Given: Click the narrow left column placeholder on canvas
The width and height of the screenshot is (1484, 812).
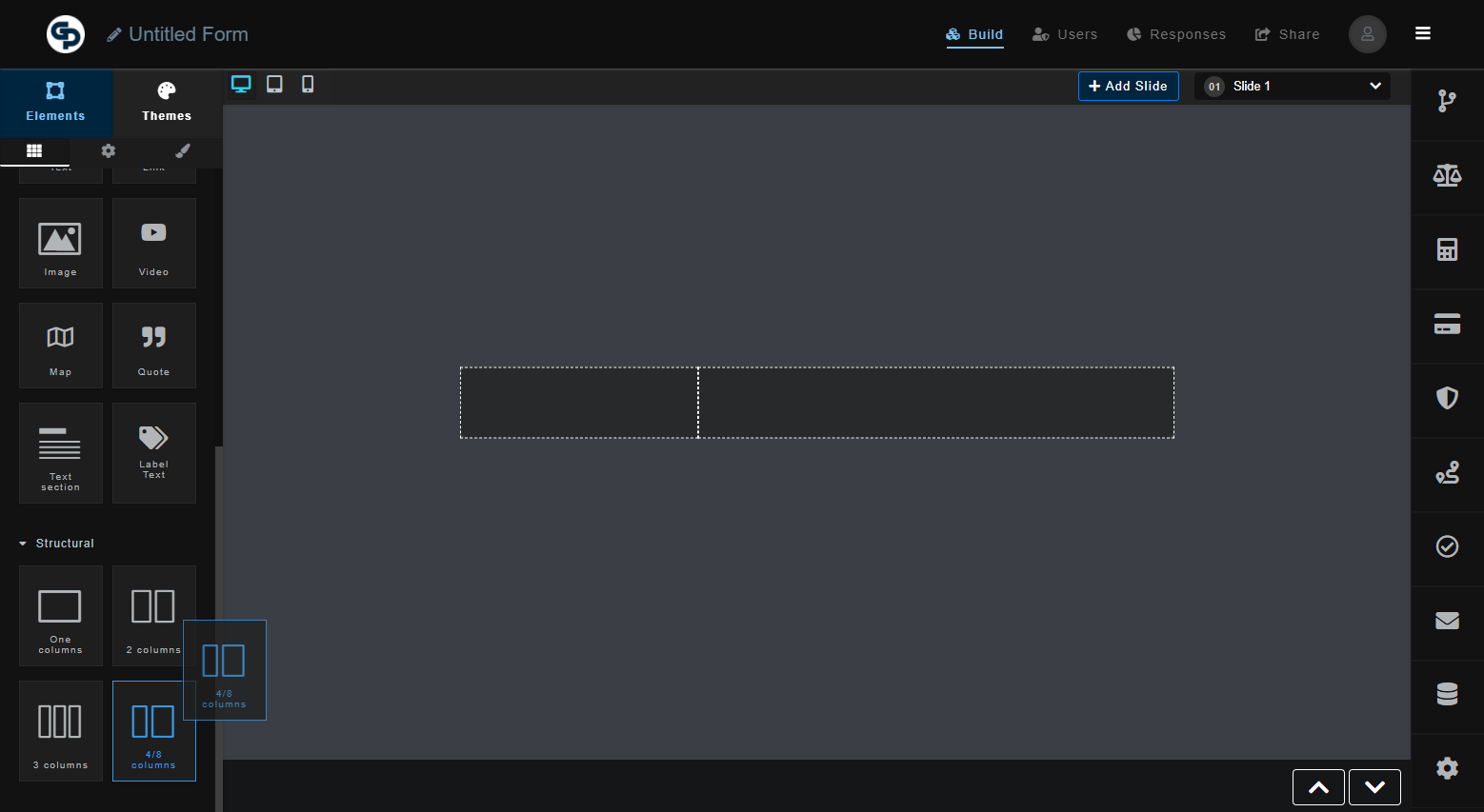Looking at the screenshot, I should click(x=579, y=403).
